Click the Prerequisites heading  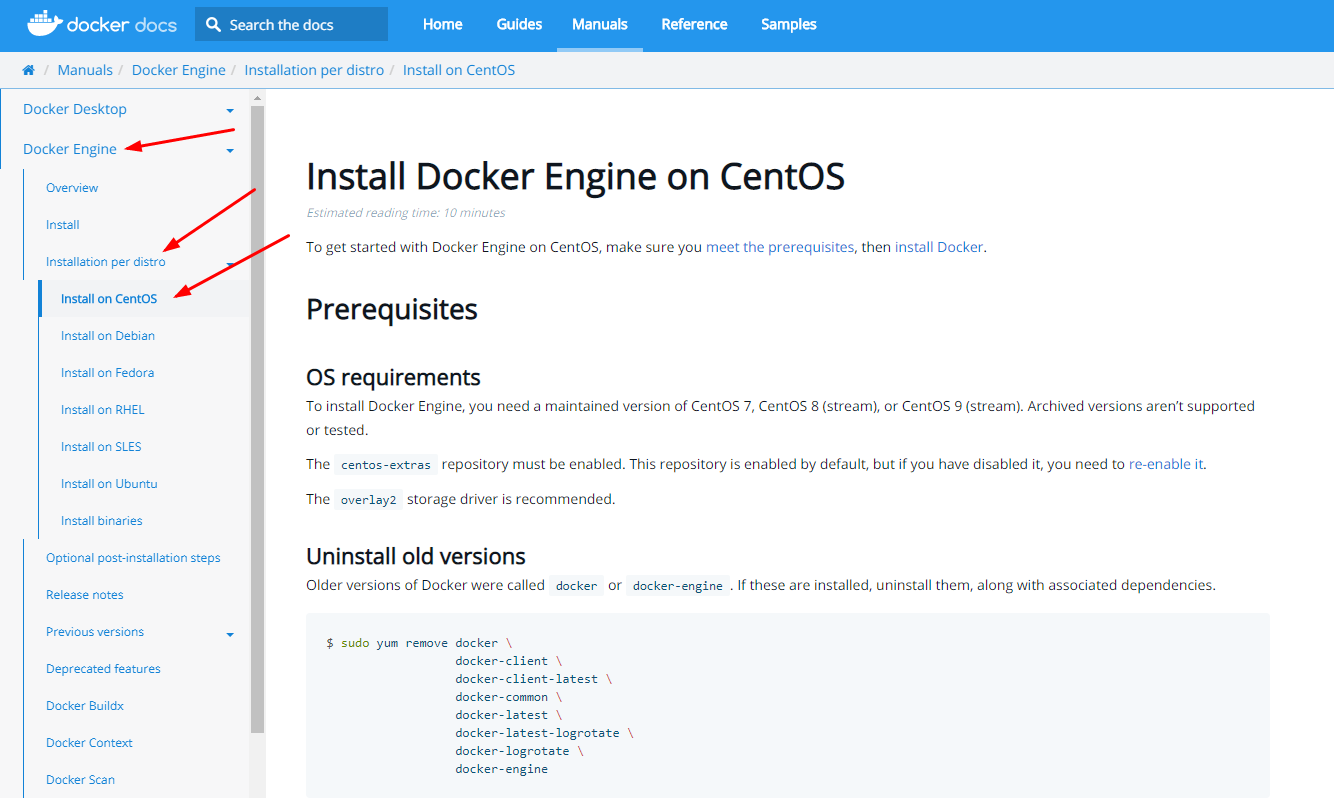pyautogui.click(x=392, y=310)
